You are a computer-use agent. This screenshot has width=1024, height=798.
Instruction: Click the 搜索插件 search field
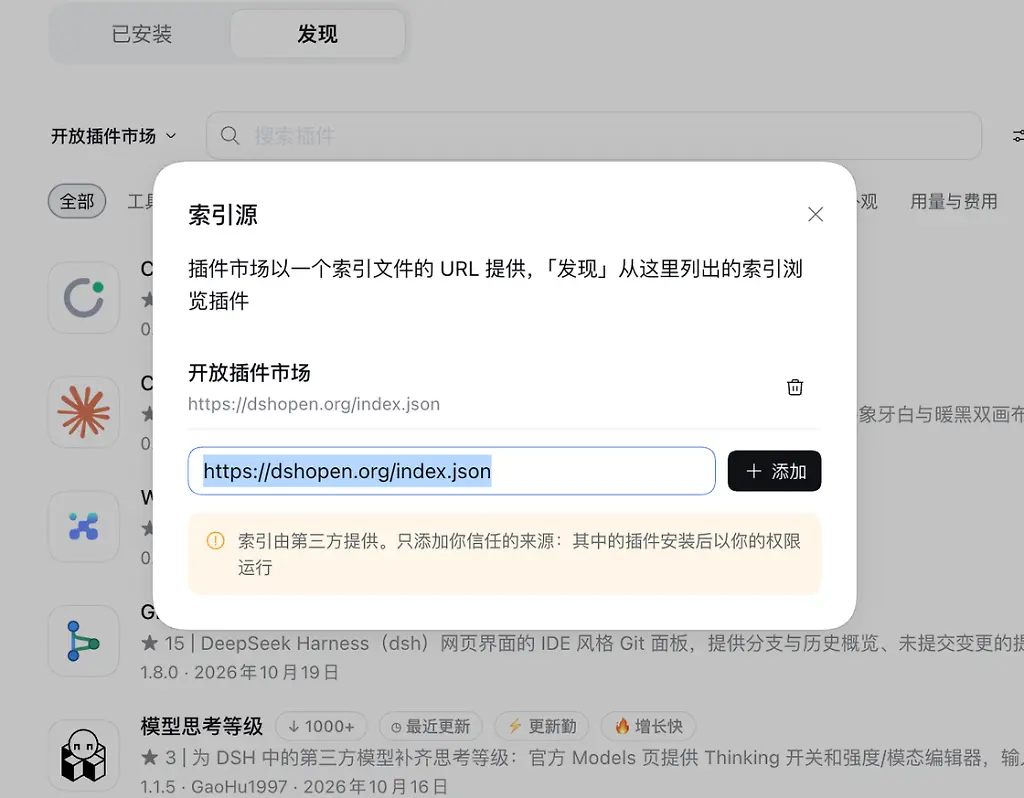(x=594, y=136)
